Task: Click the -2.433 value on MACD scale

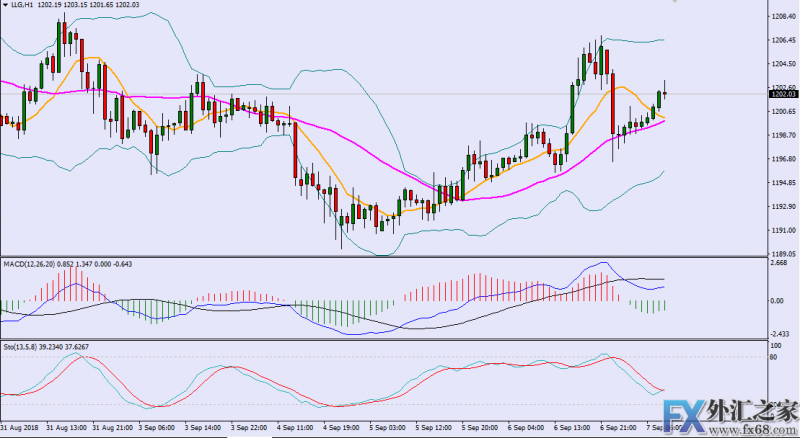Action: click(778, 334)
